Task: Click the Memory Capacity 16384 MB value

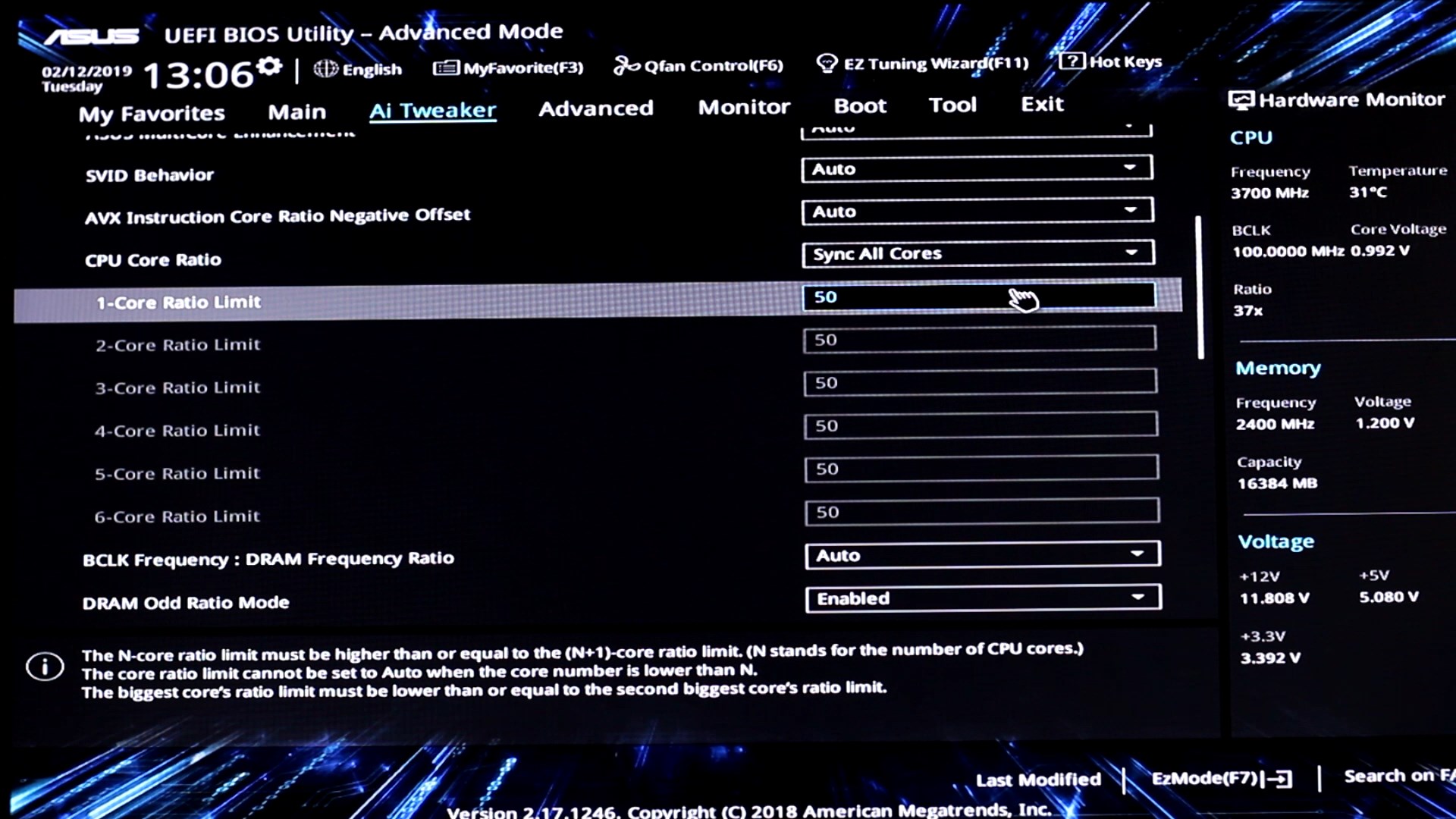Action: tap(1277, 483)
